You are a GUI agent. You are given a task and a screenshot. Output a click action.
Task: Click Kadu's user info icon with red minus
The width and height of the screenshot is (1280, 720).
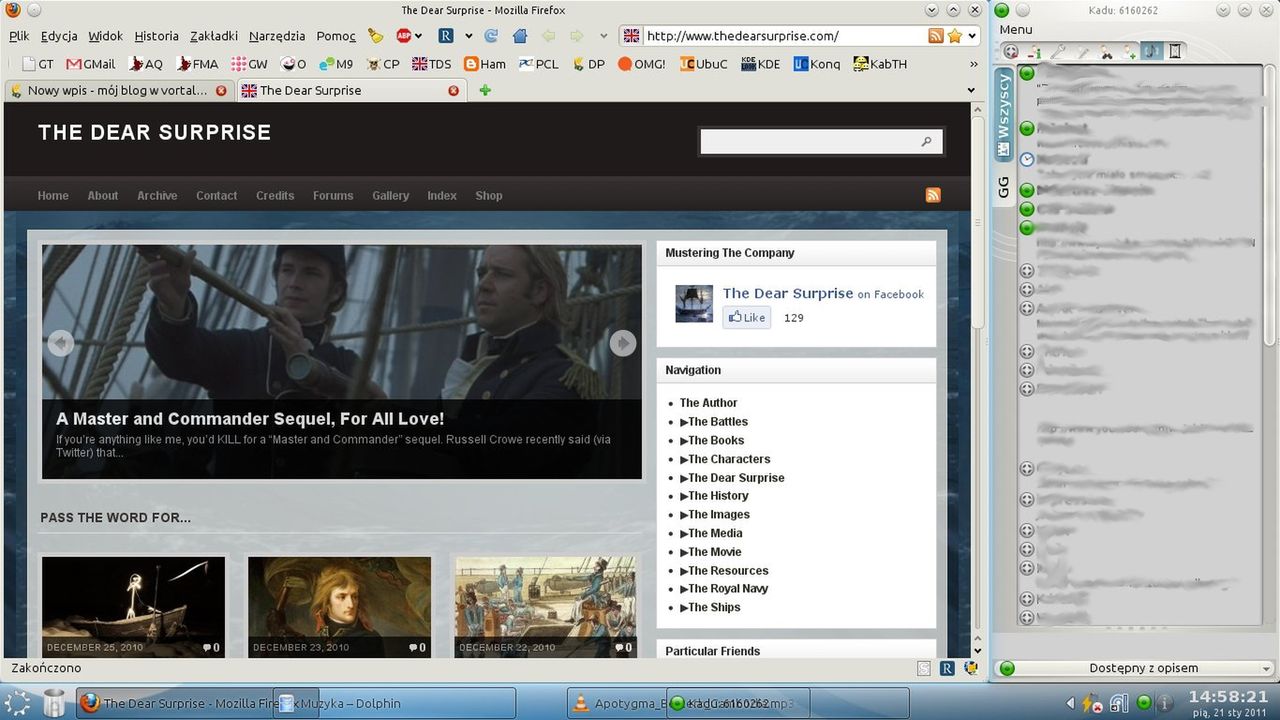coord(1034,51)
